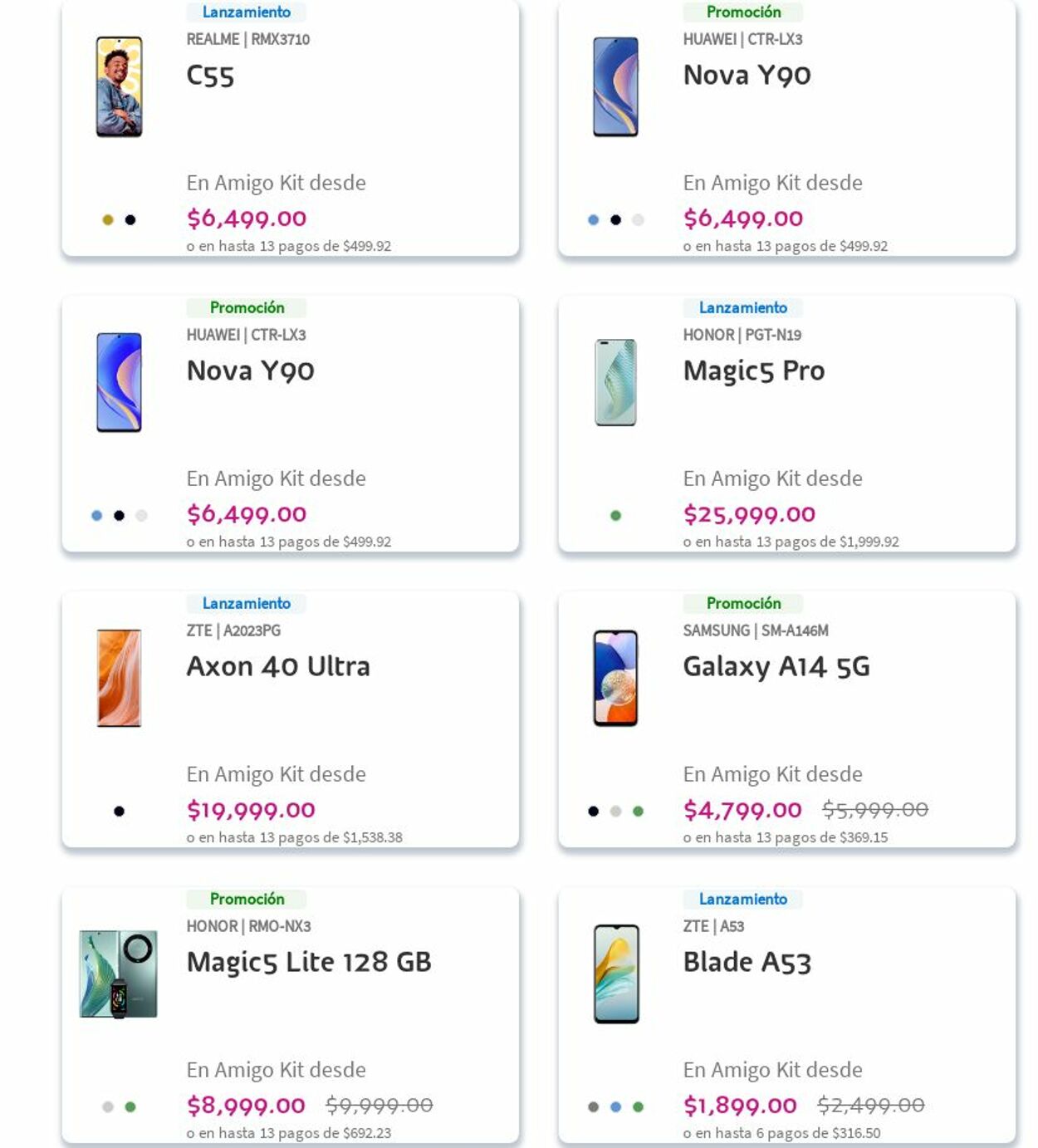Click the Galaxy A14 5G $4,799.00 price

point(742,810)
